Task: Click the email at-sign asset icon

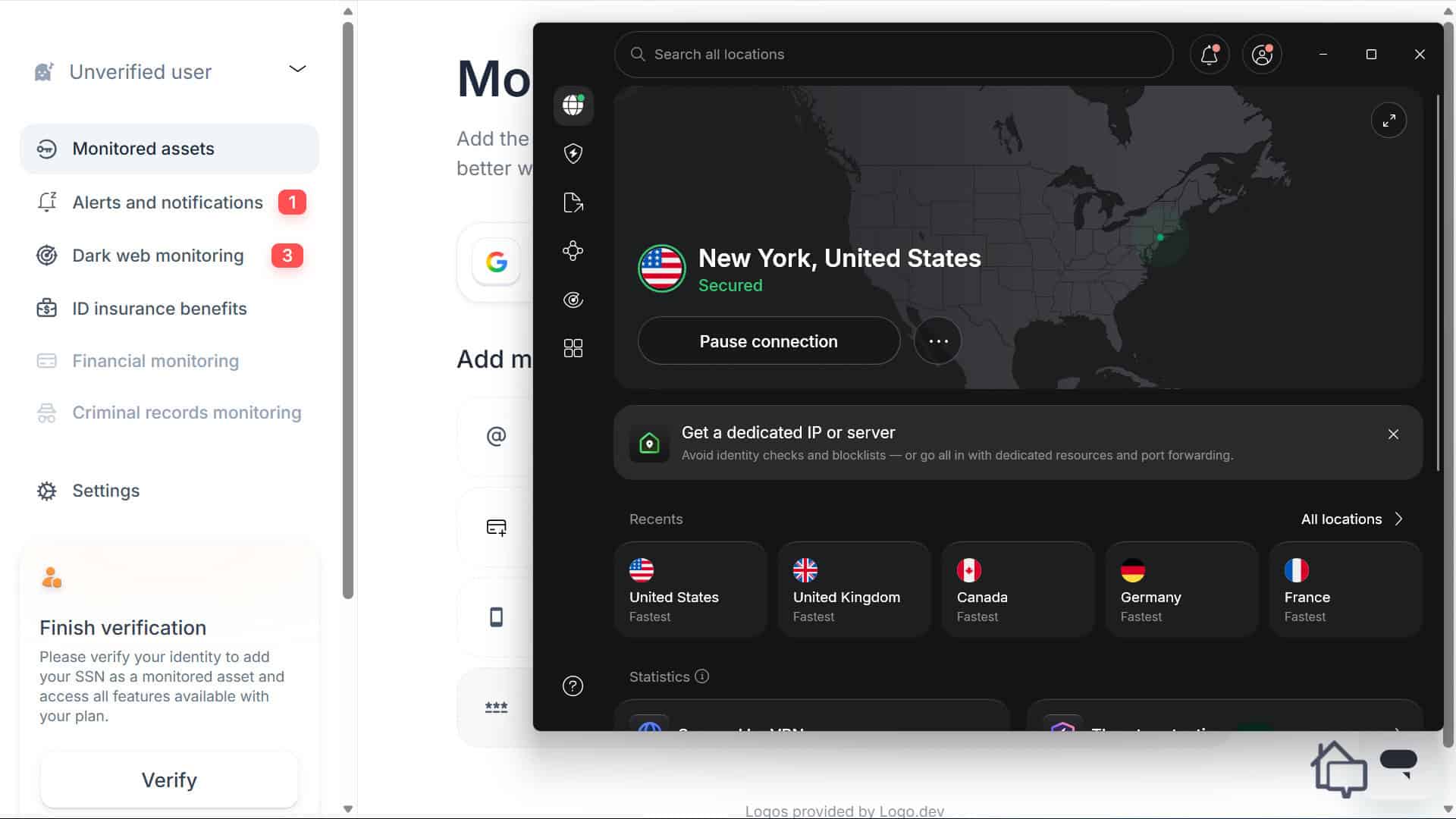Action: tap(496, 436)
